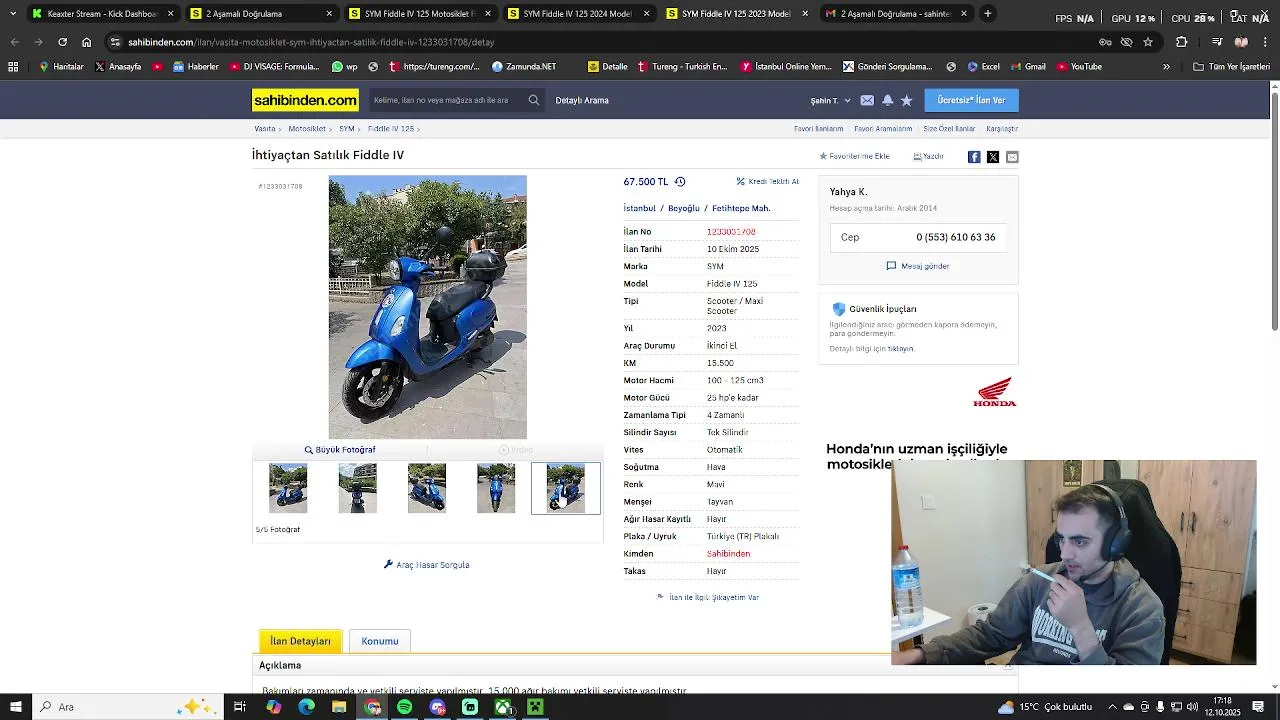Viewport: 1280px width, 720px height.
Task: Share listing by email icon
Action: 1012,157
